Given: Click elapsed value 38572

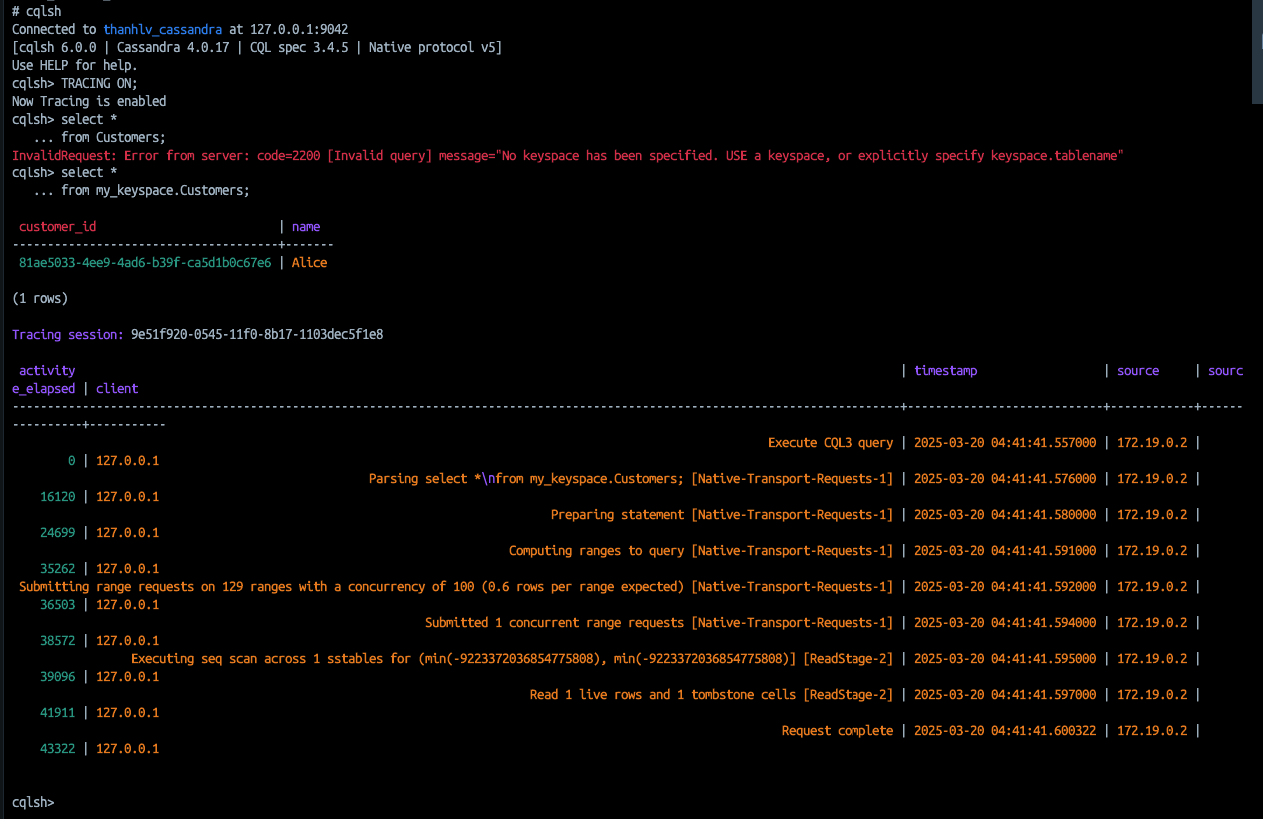Looking at the screenshot, I should 58,642.
